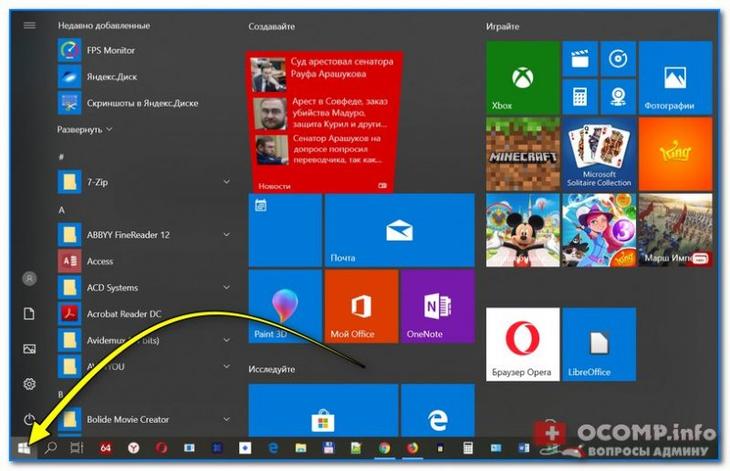Expand the 7-Zip folder chevron
730x471 pixels.
(x=227, y=182)
